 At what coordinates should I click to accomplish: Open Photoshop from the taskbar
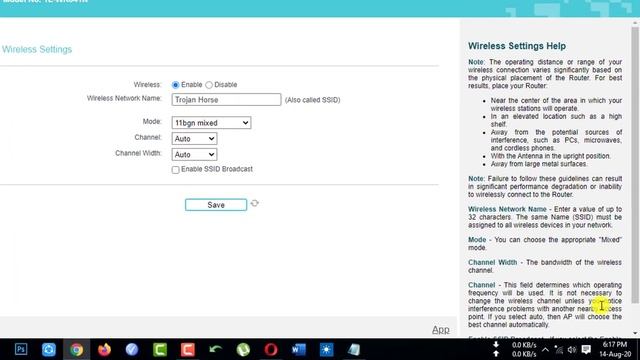21,349
